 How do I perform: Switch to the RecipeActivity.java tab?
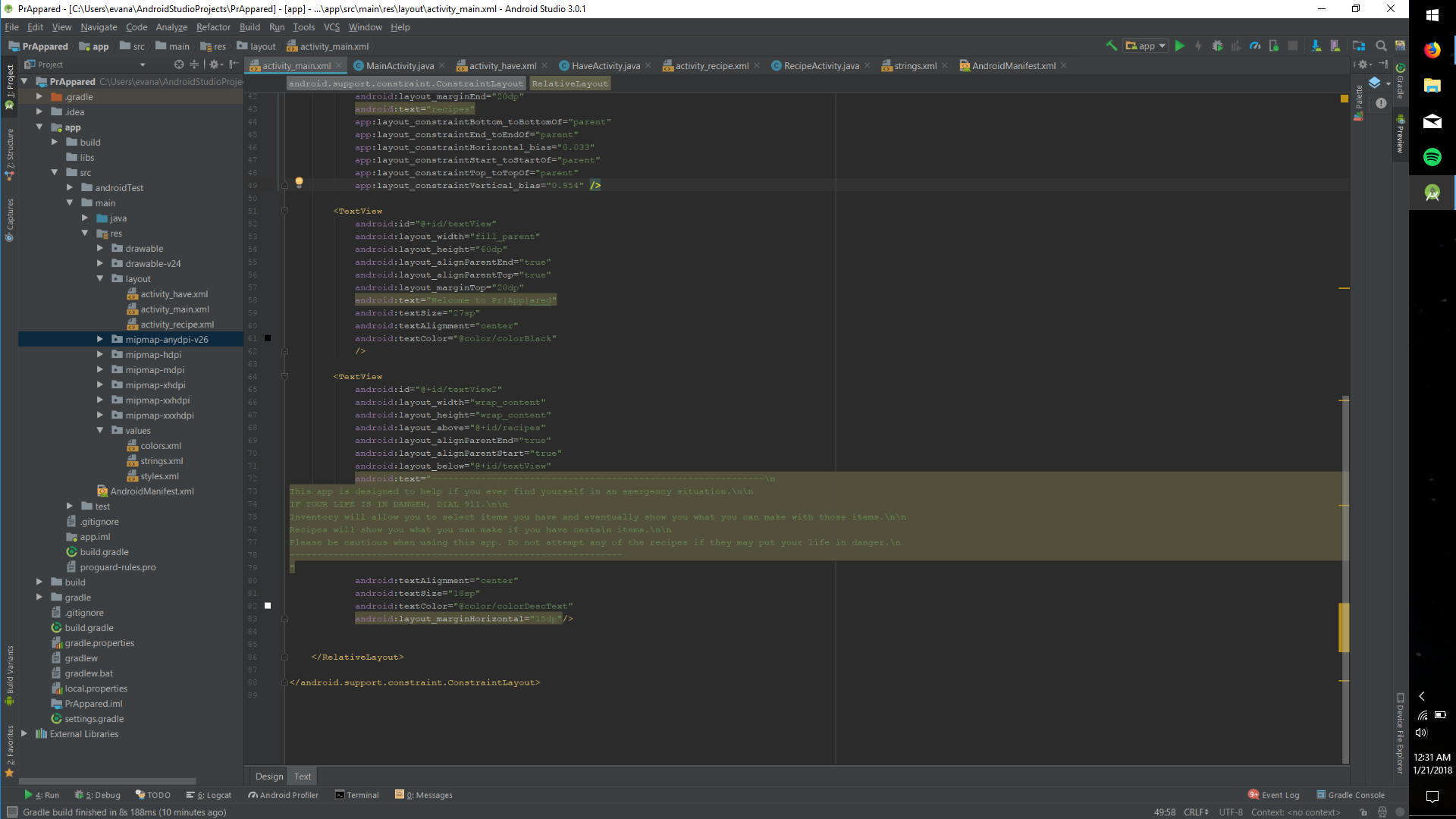(821, 66)
